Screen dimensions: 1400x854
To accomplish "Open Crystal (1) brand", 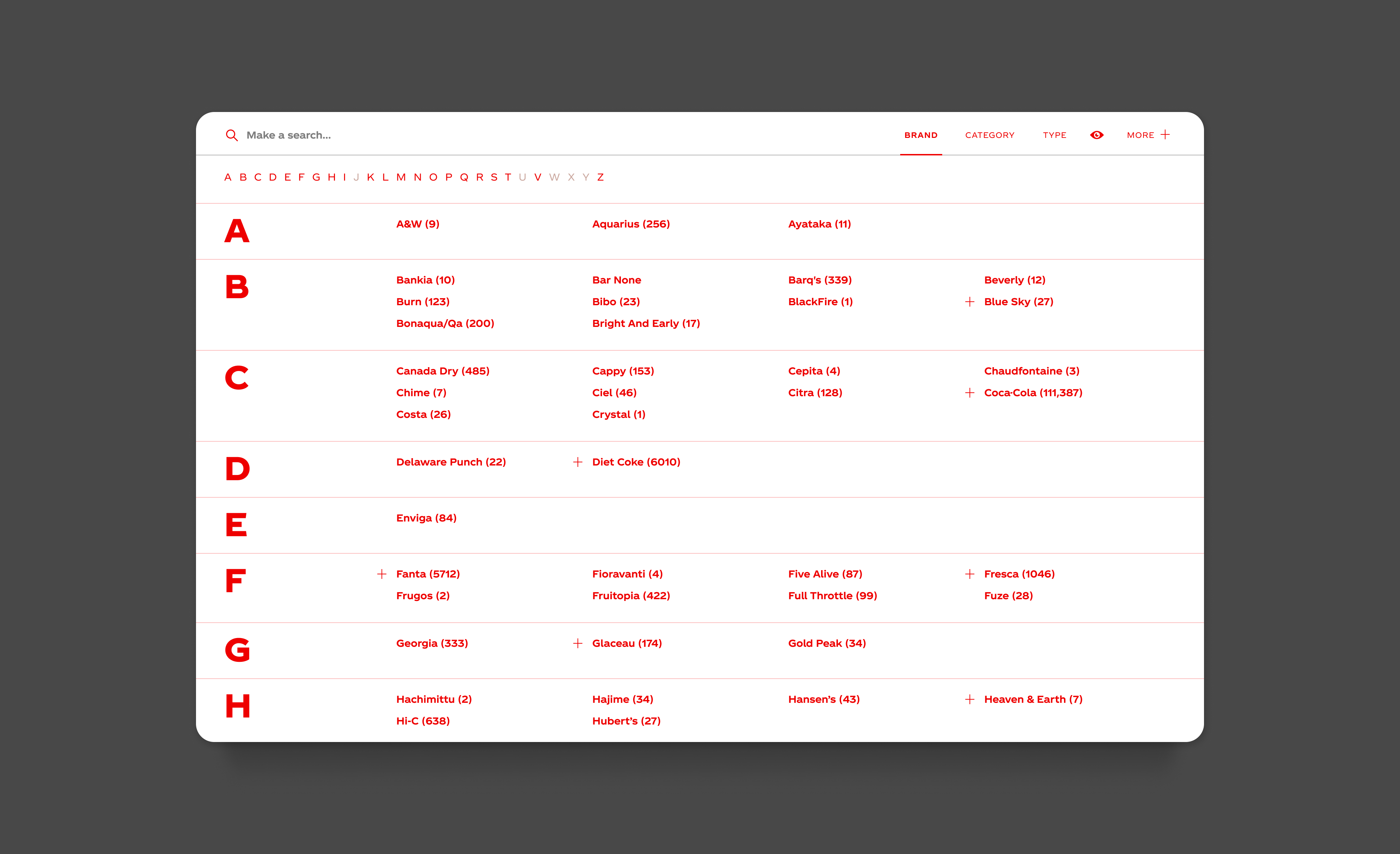I will (x=619, y=414).
